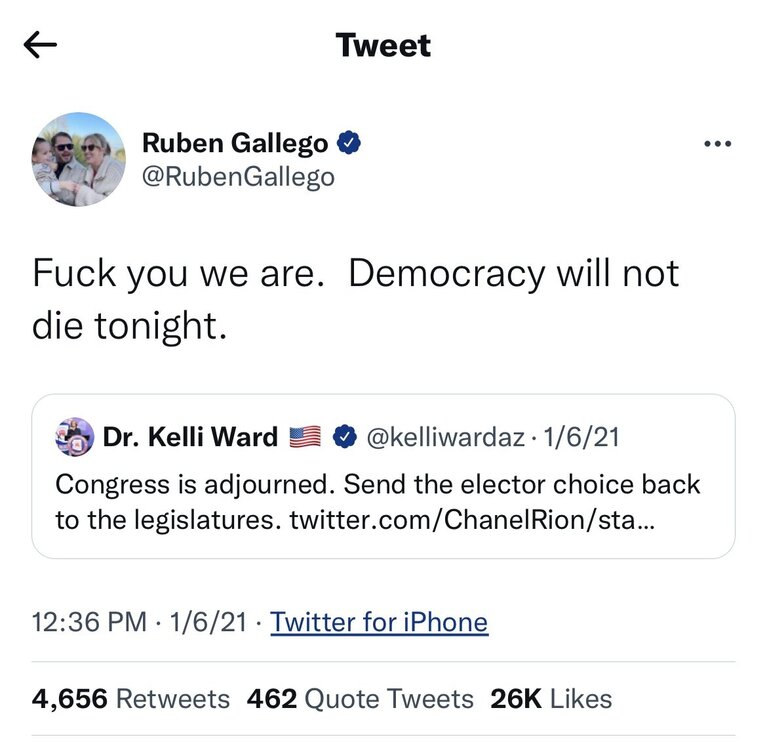This screenshot has width=767, height=750.
Task: Open Ruben Gallego's profile picture
Action: click(x=78, y=160)
